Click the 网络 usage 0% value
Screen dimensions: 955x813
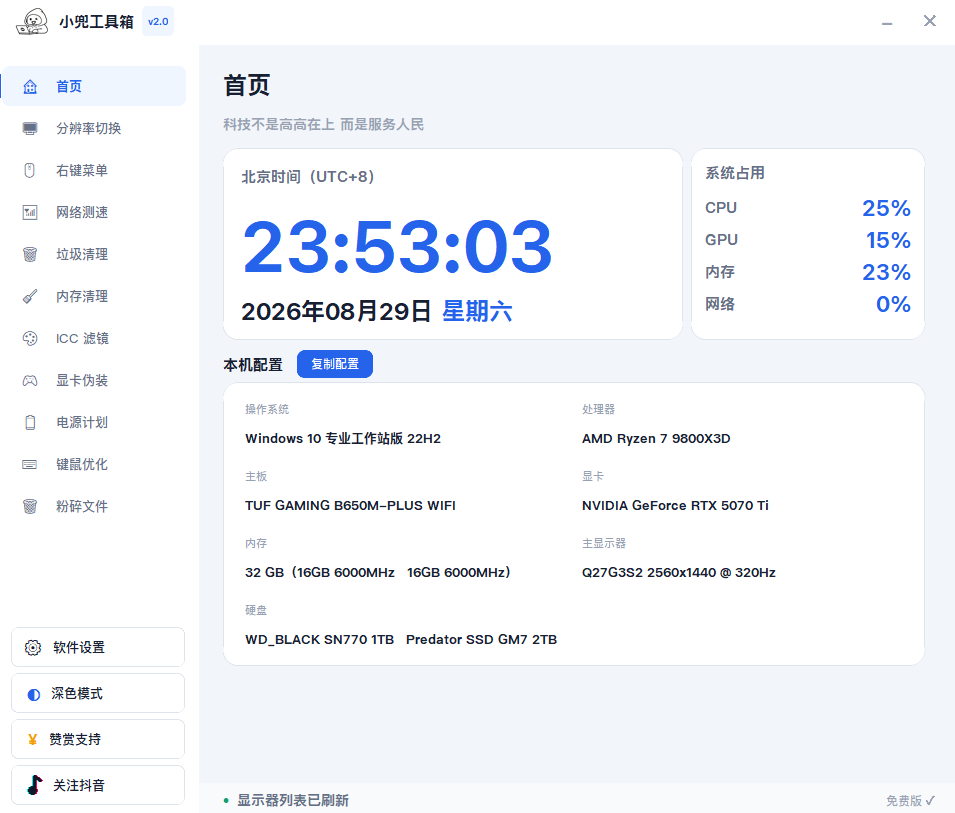[x=893, y=304]
